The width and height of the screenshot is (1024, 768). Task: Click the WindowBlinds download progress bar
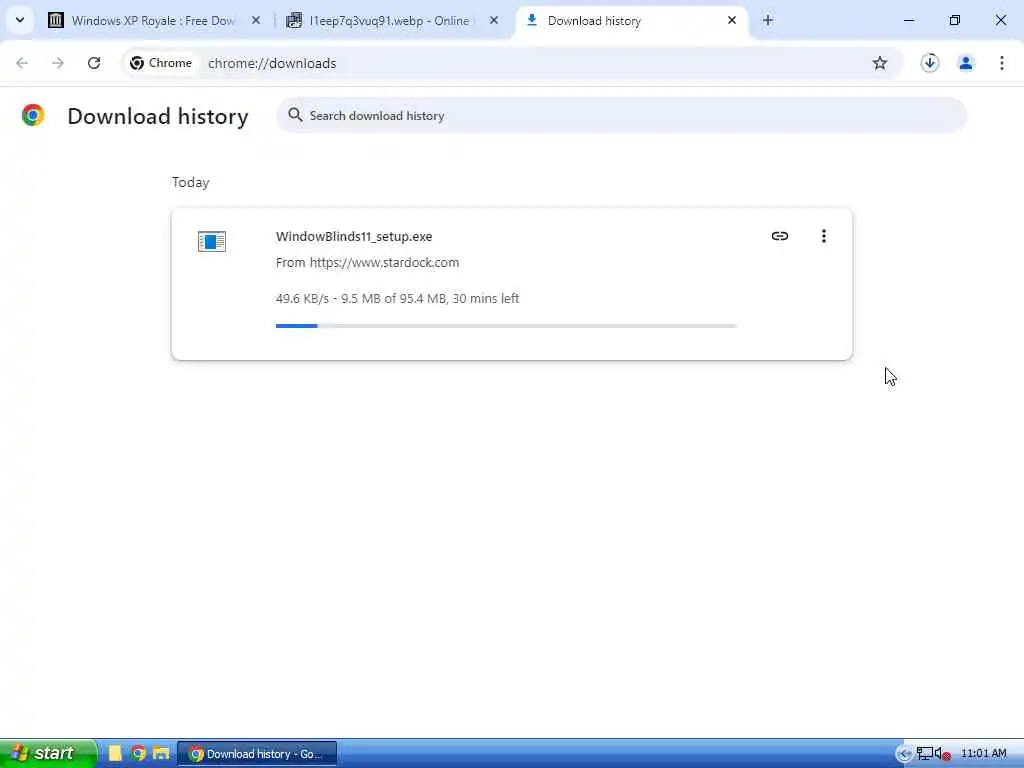[x=507, y=325]
